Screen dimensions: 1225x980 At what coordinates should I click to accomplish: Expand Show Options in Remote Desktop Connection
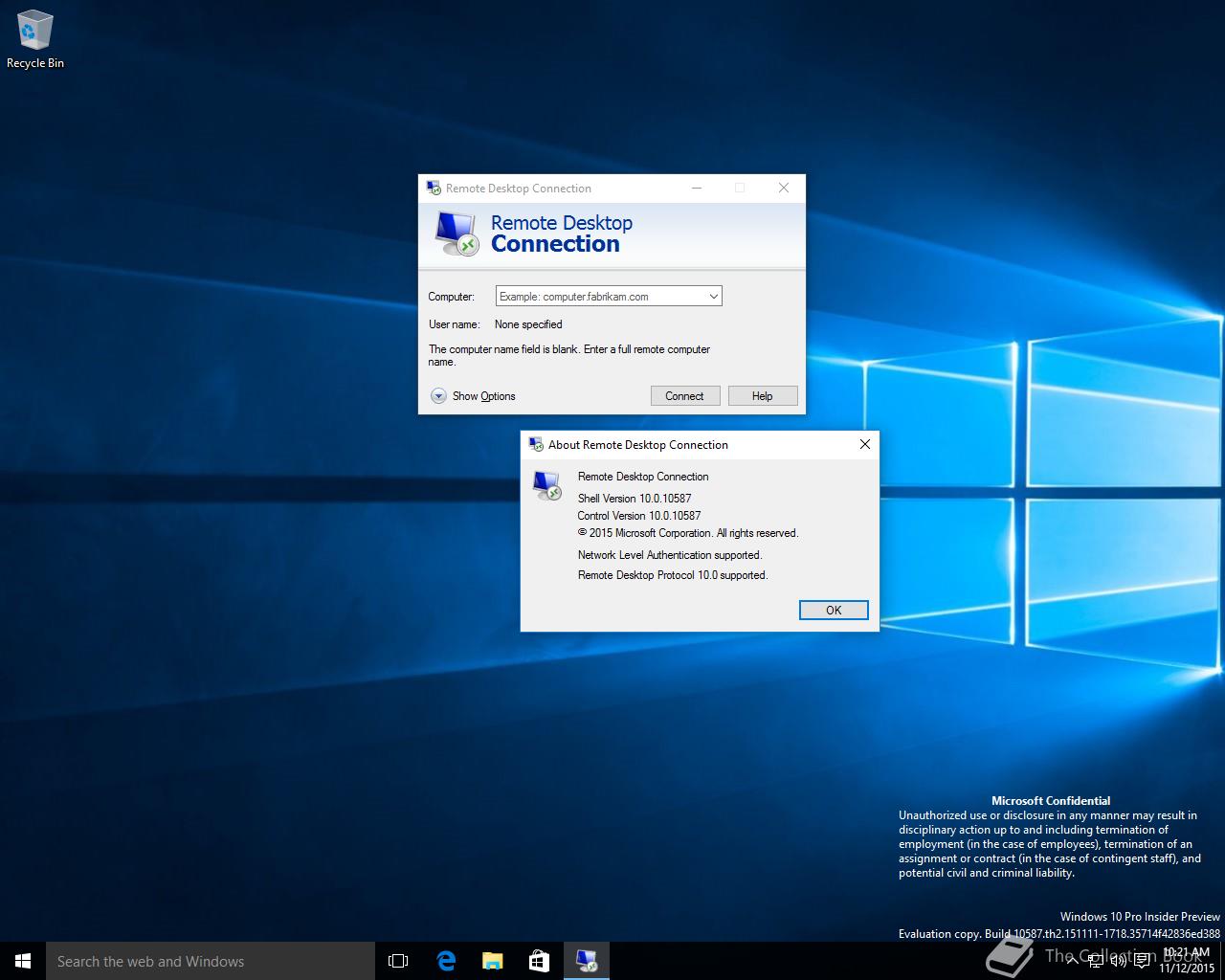click(x=473, y=396)
